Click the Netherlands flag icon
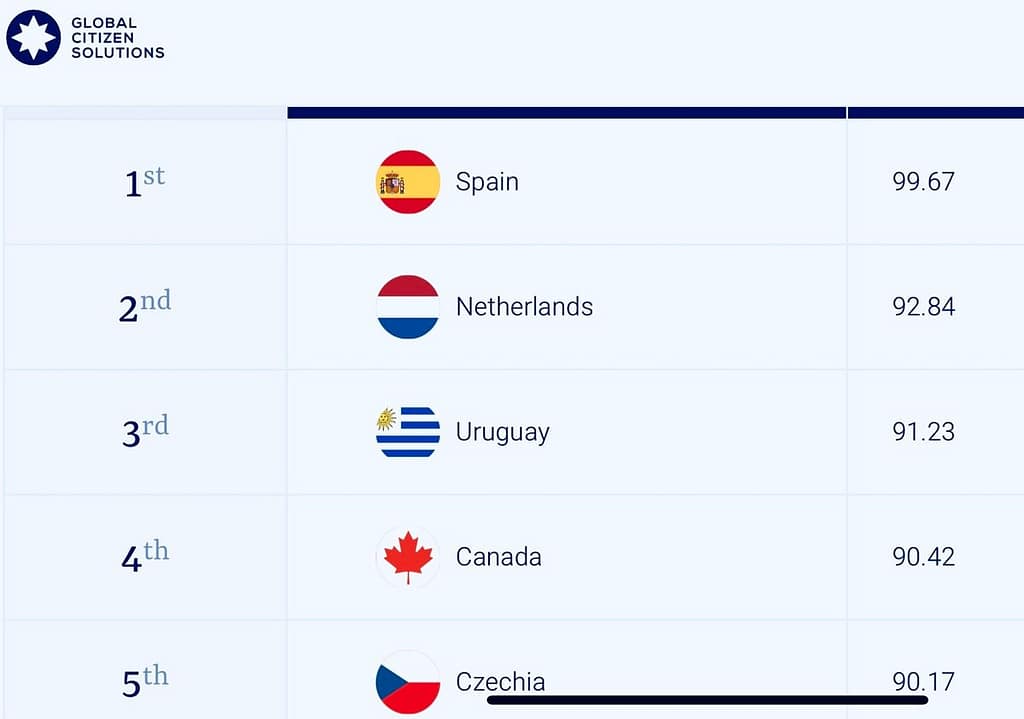Screen dimensions: 1024x719 (408, 307)
